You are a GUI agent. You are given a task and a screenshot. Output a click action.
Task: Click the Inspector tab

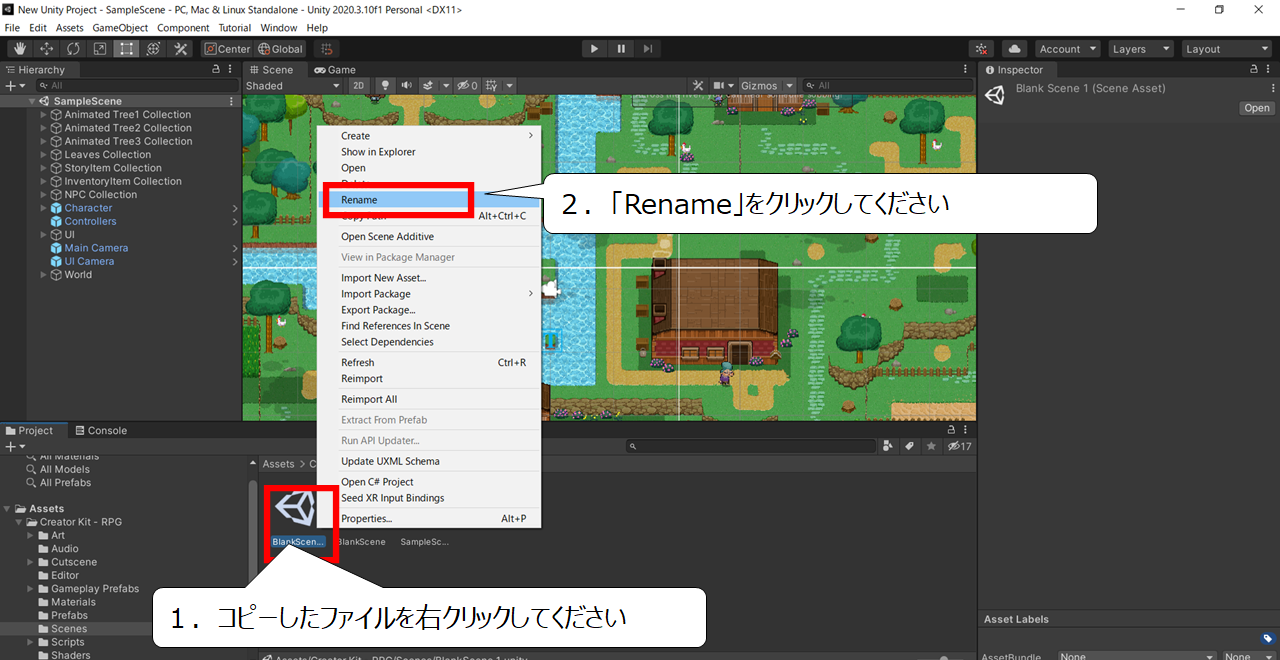(1014, 70)
